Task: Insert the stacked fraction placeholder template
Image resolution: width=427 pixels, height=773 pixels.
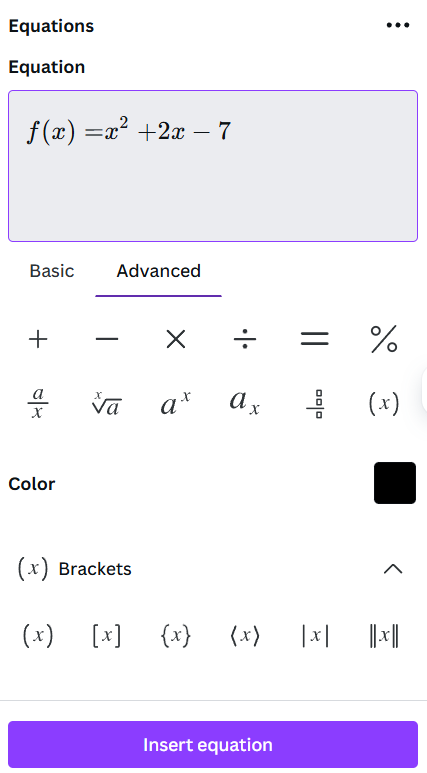Action: tap(315, 403)
